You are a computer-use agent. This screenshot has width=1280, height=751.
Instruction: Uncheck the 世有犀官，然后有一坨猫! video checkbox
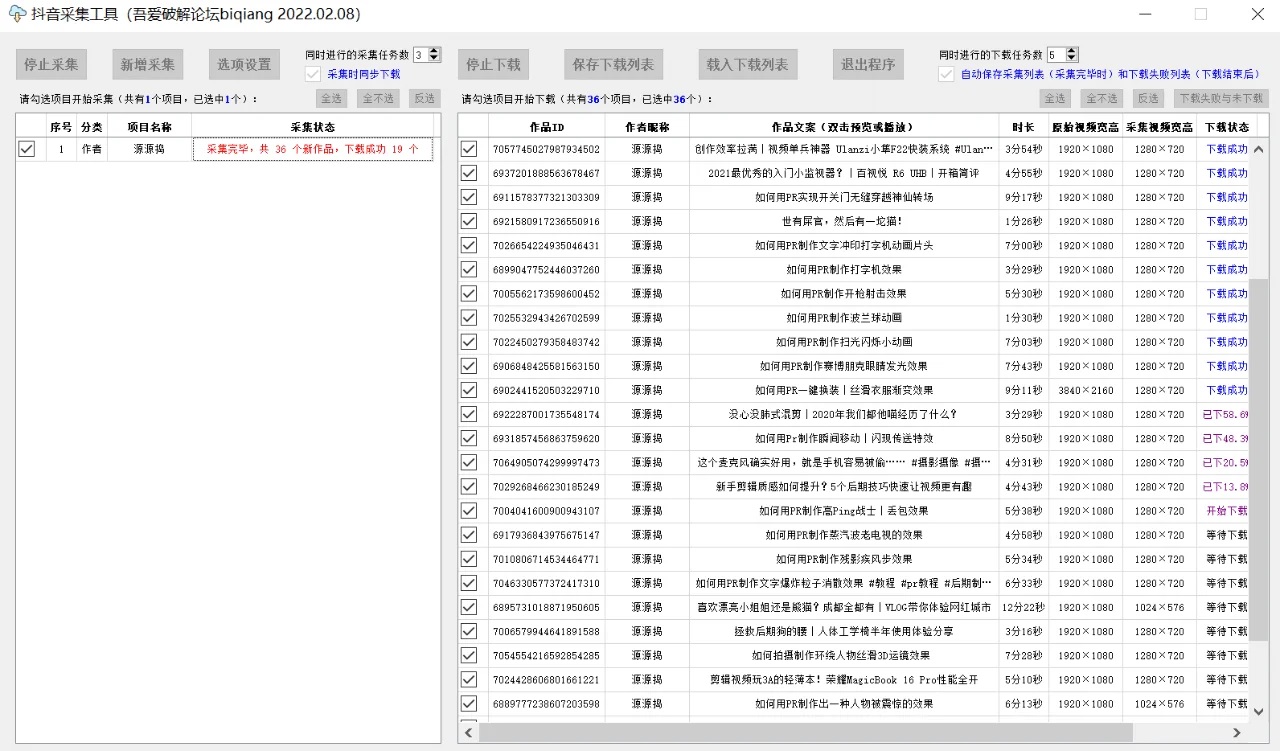tap(469, 221)
